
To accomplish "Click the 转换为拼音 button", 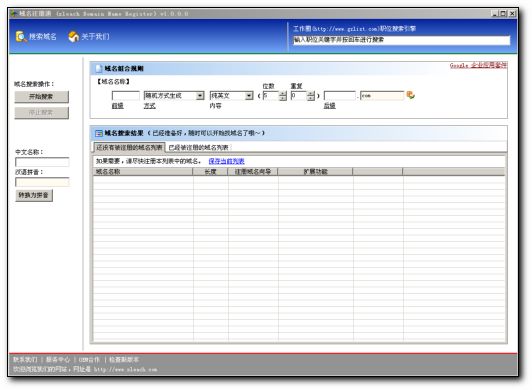I will coord(34,195).
